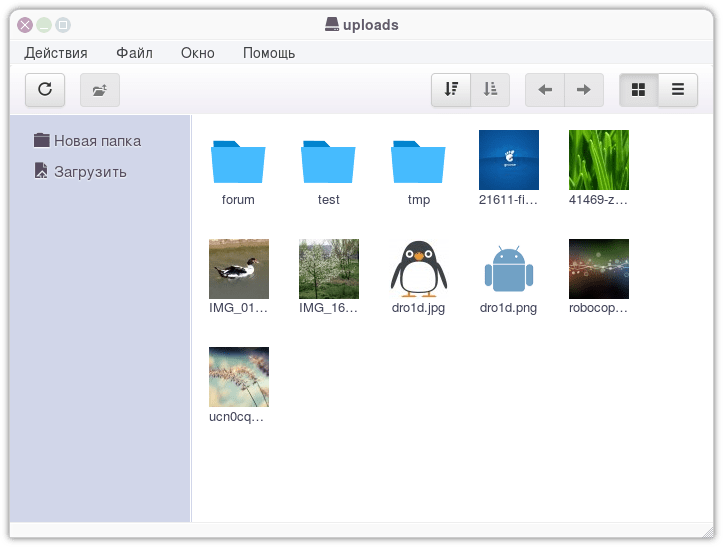This screenshot has width=723, height=547.
Task: Click Загрузить in the sidebar
Action: (x=80, y=171)
